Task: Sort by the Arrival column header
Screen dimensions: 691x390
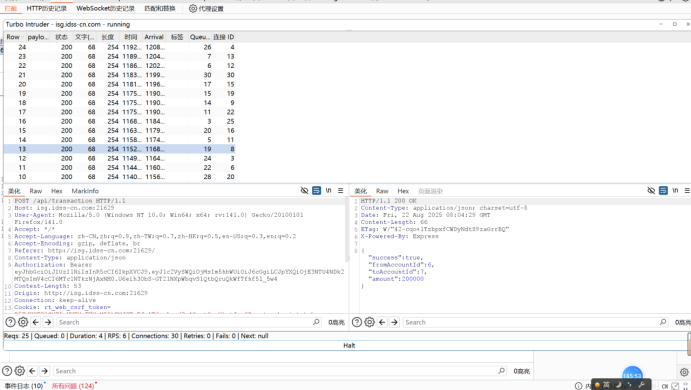Action: click(x=154, y=37)
